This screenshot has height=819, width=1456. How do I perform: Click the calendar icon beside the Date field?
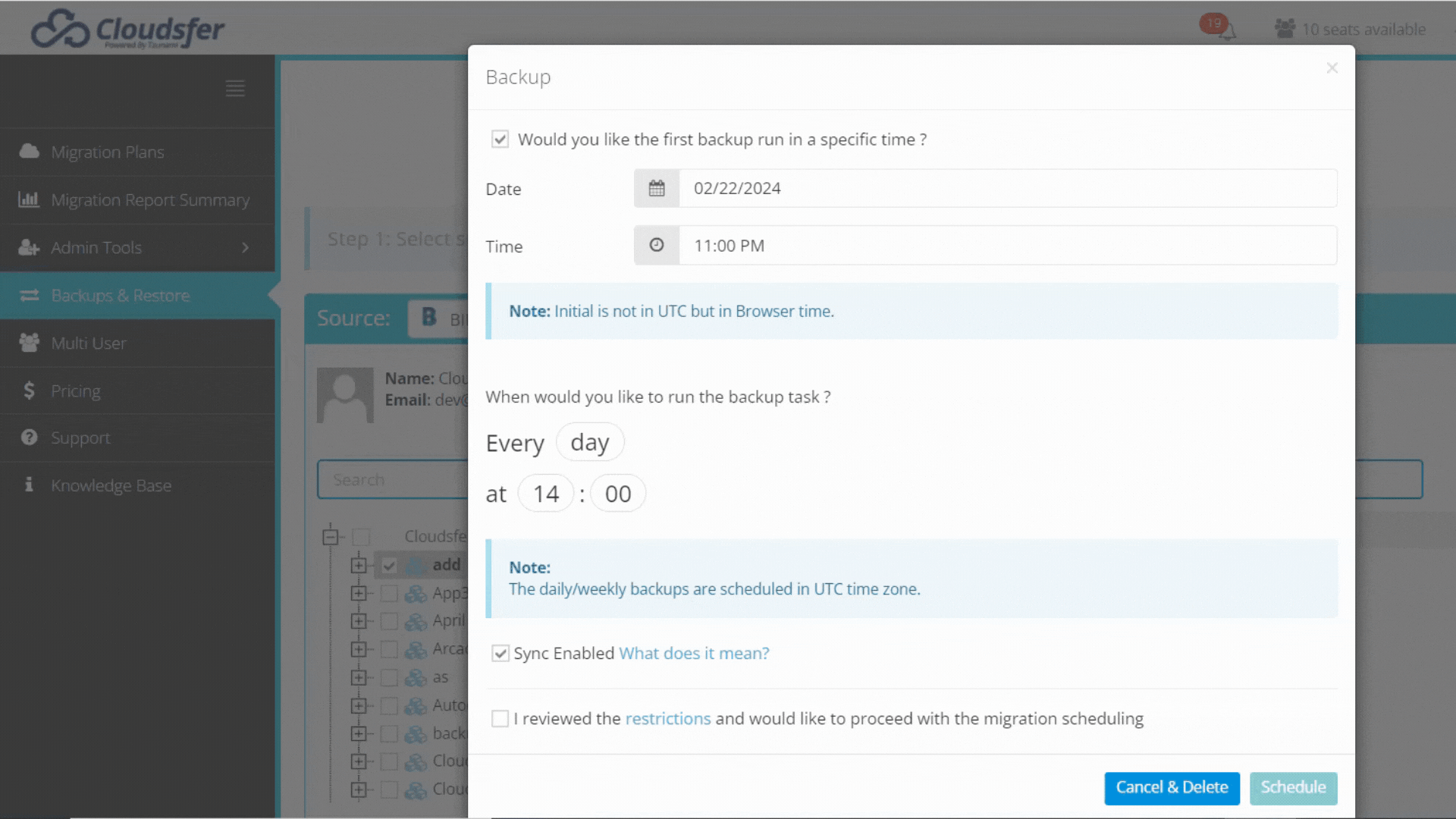[x=657, y=188]
